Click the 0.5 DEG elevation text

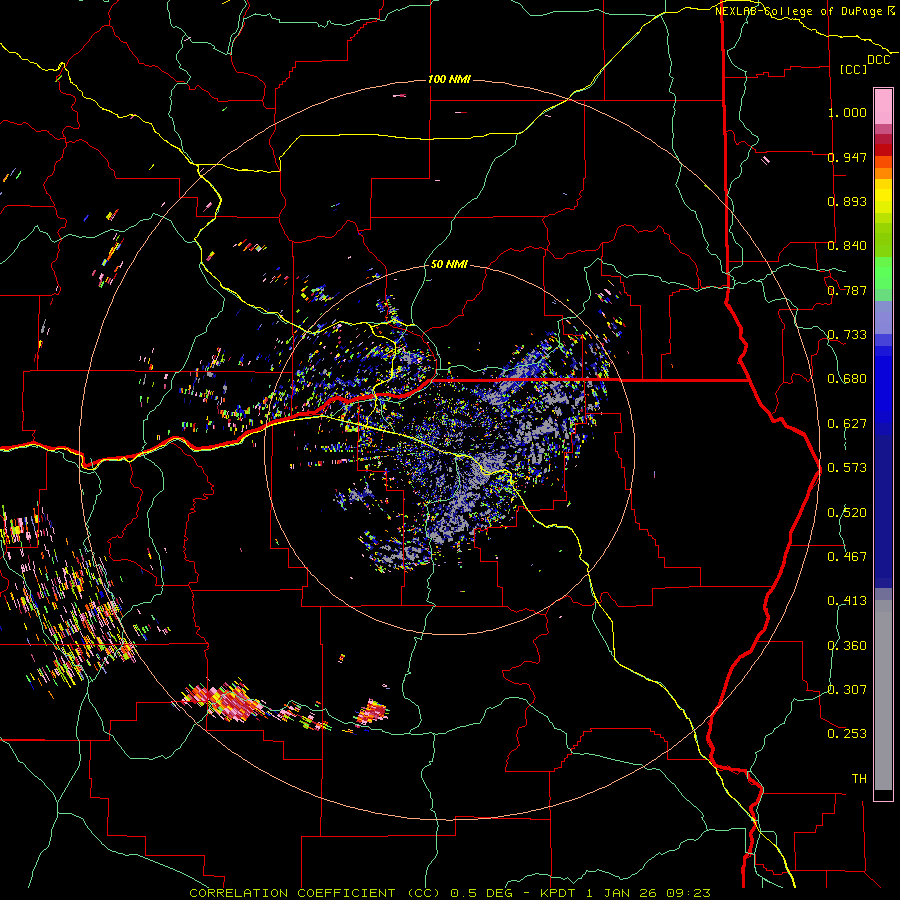click(481, 893)
